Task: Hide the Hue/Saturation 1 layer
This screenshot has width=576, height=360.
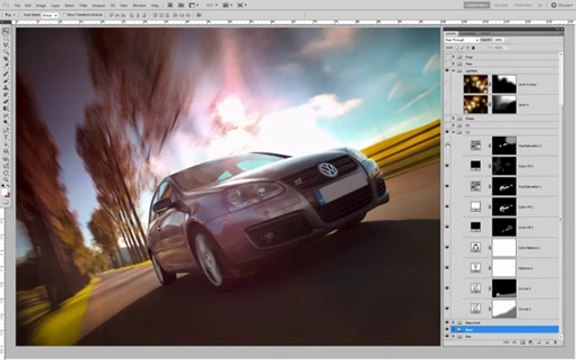Action: (x=447, y=186)
